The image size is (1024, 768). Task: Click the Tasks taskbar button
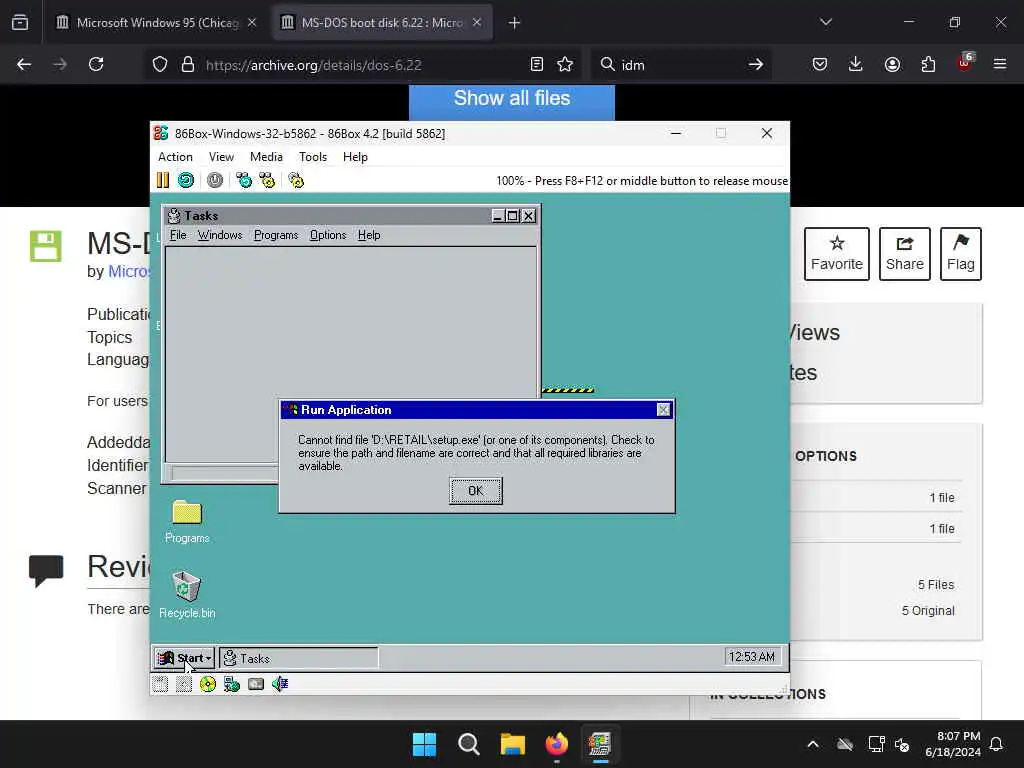pyautogui.click(x=298, y=658)
